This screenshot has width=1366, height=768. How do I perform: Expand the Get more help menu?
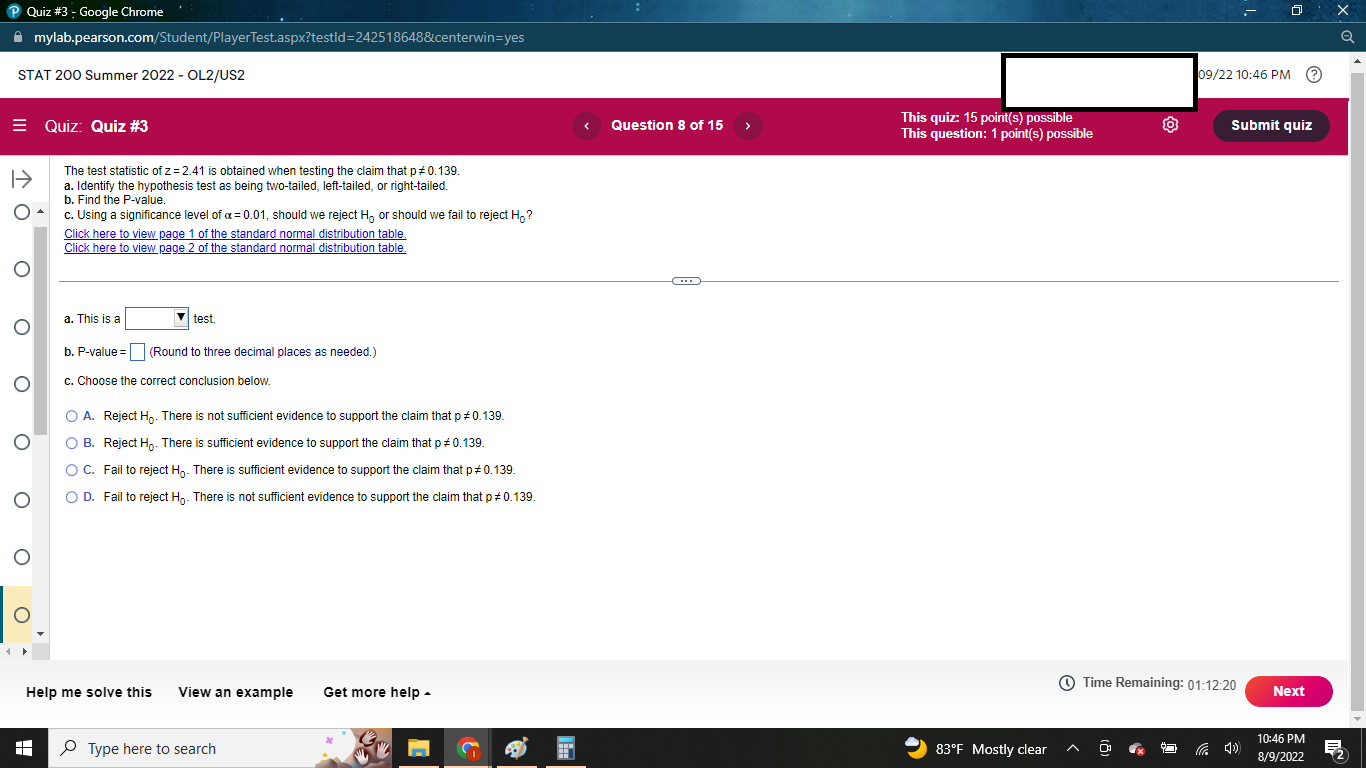pos(377,692)
